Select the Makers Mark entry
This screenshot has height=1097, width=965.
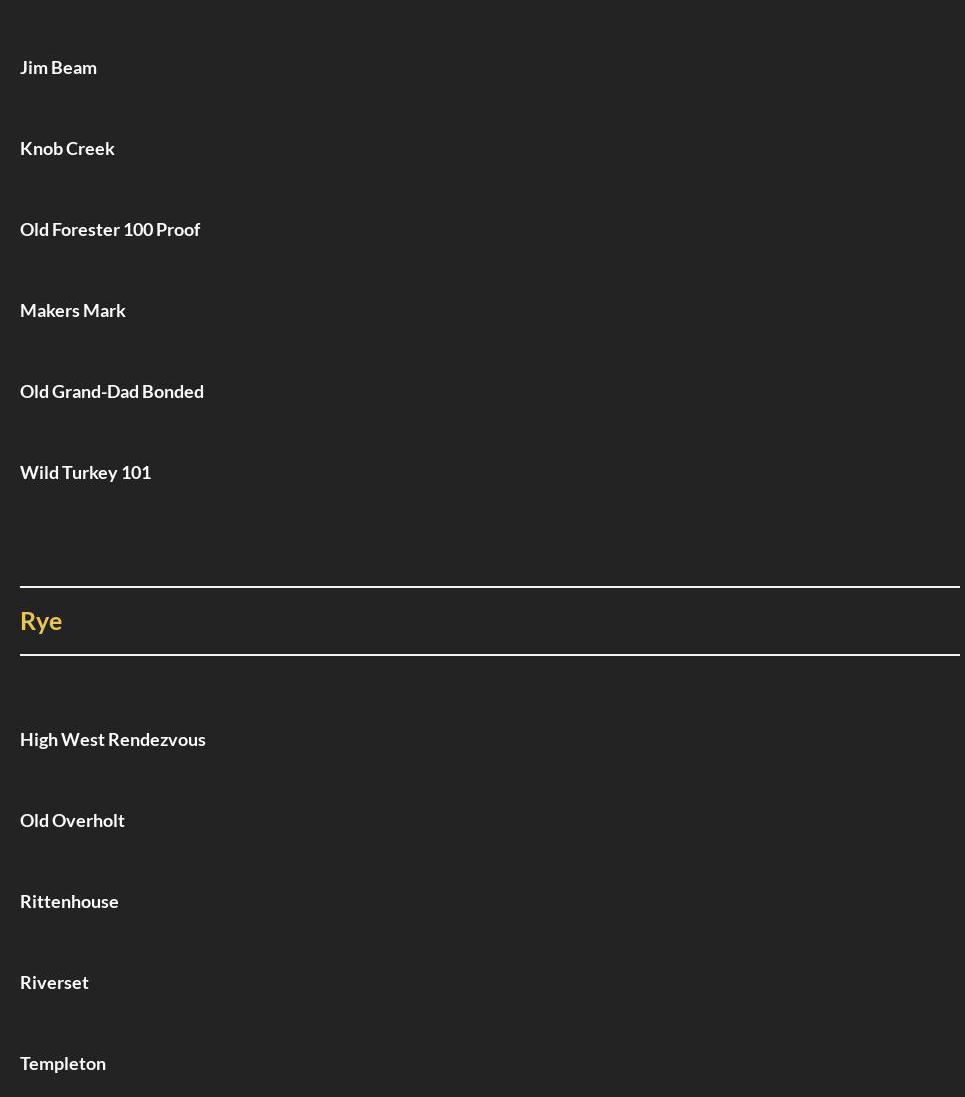73,310
